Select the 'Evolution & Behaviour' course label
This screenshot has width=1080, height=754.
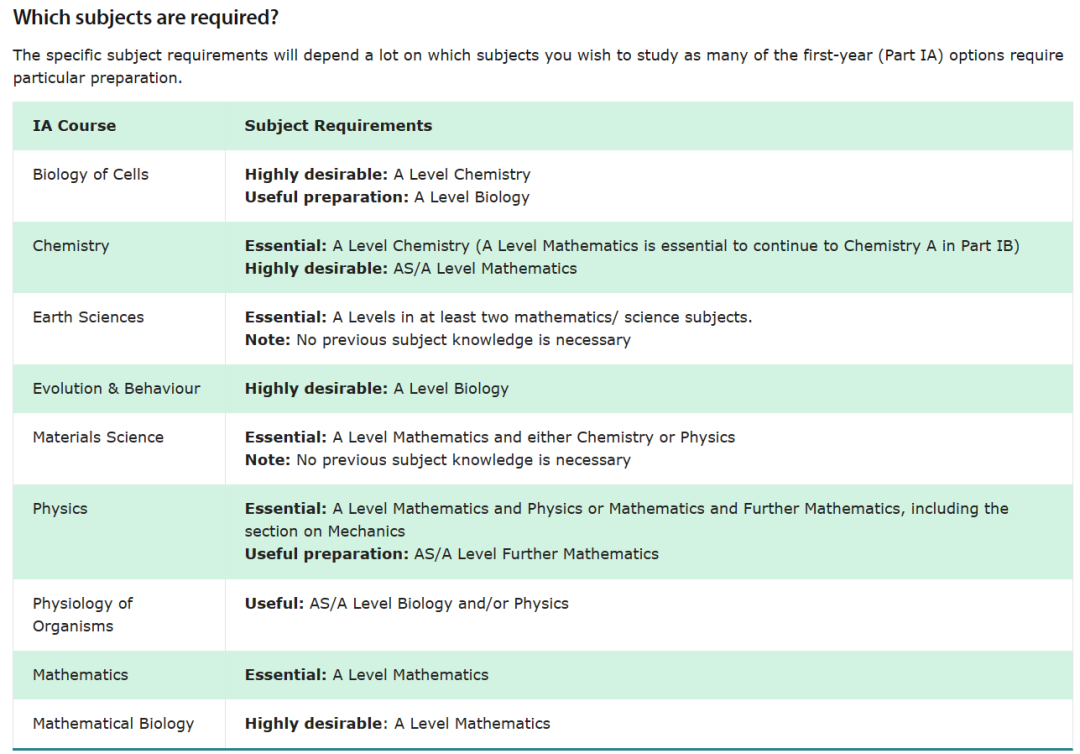coord(116,389)
